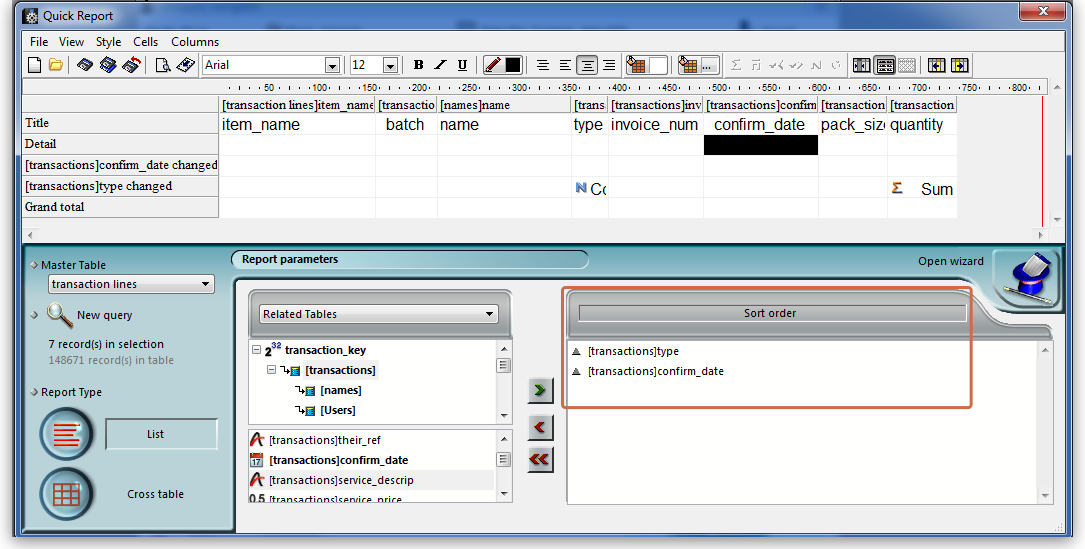Click the Sort order header button
This screenshot has height=549, width=1085.
771,313
